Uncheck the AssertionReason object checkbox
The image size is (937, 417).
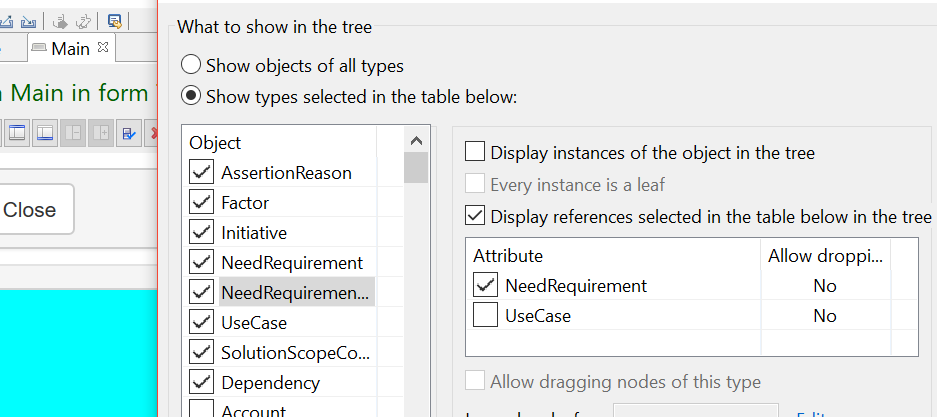pyautogui.click(x=201, y=172)
